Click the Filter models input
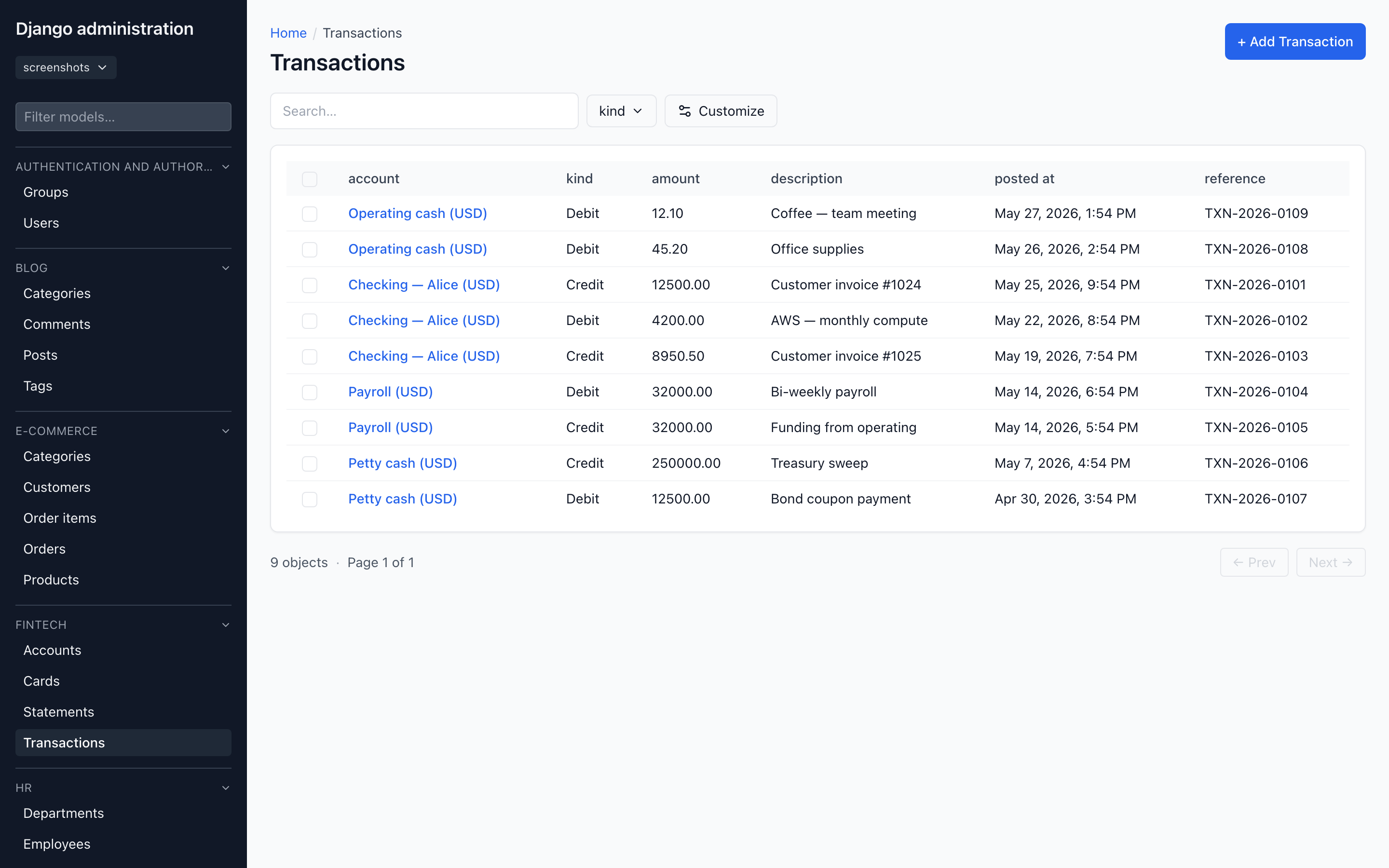The width and height of the screenshot is (1389, 868). click(123, 117)
